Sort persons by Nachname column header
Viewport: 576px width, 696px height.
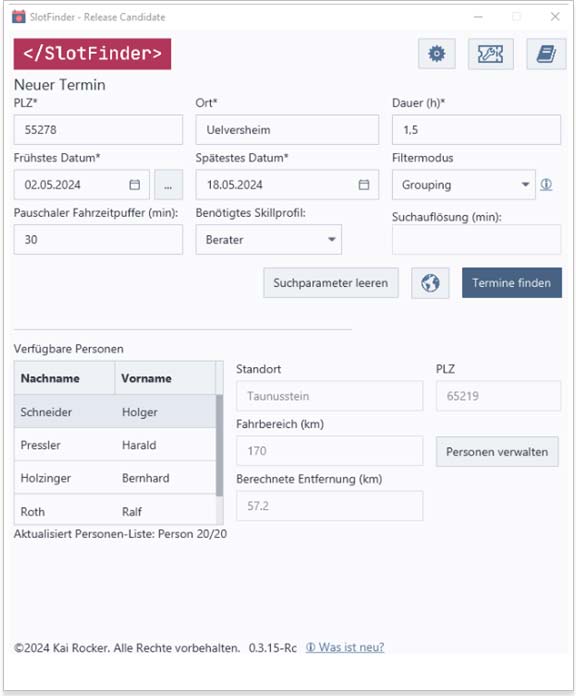pyautogui.click(x=65, y=378)
